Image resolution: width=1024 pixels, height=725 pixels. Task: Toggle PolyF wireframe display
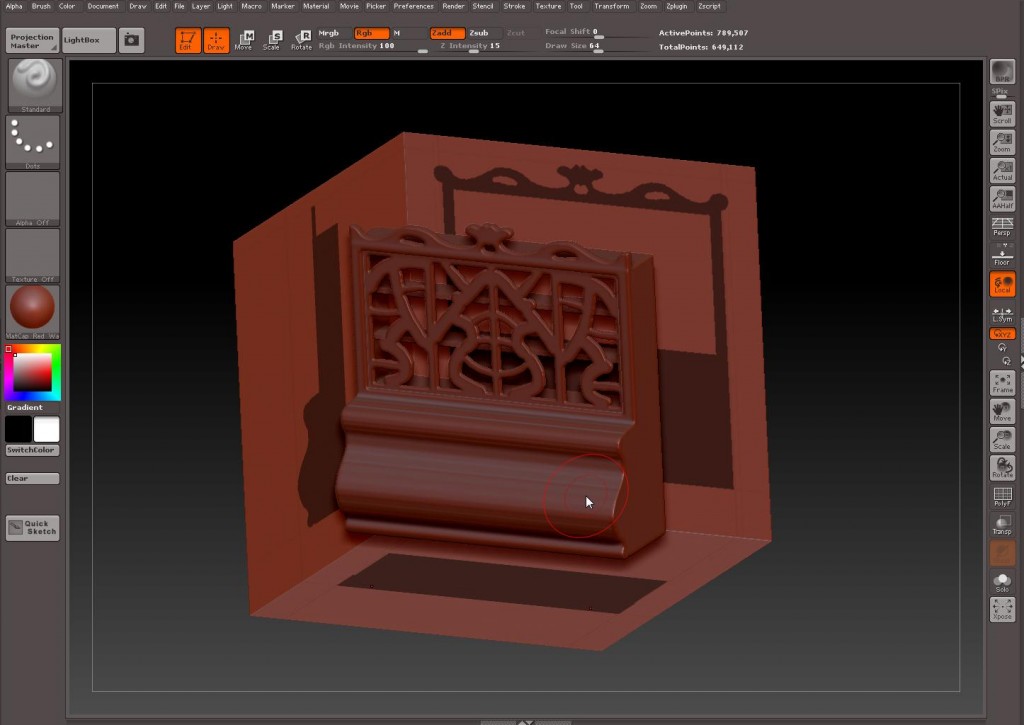tap(1002, 497)
